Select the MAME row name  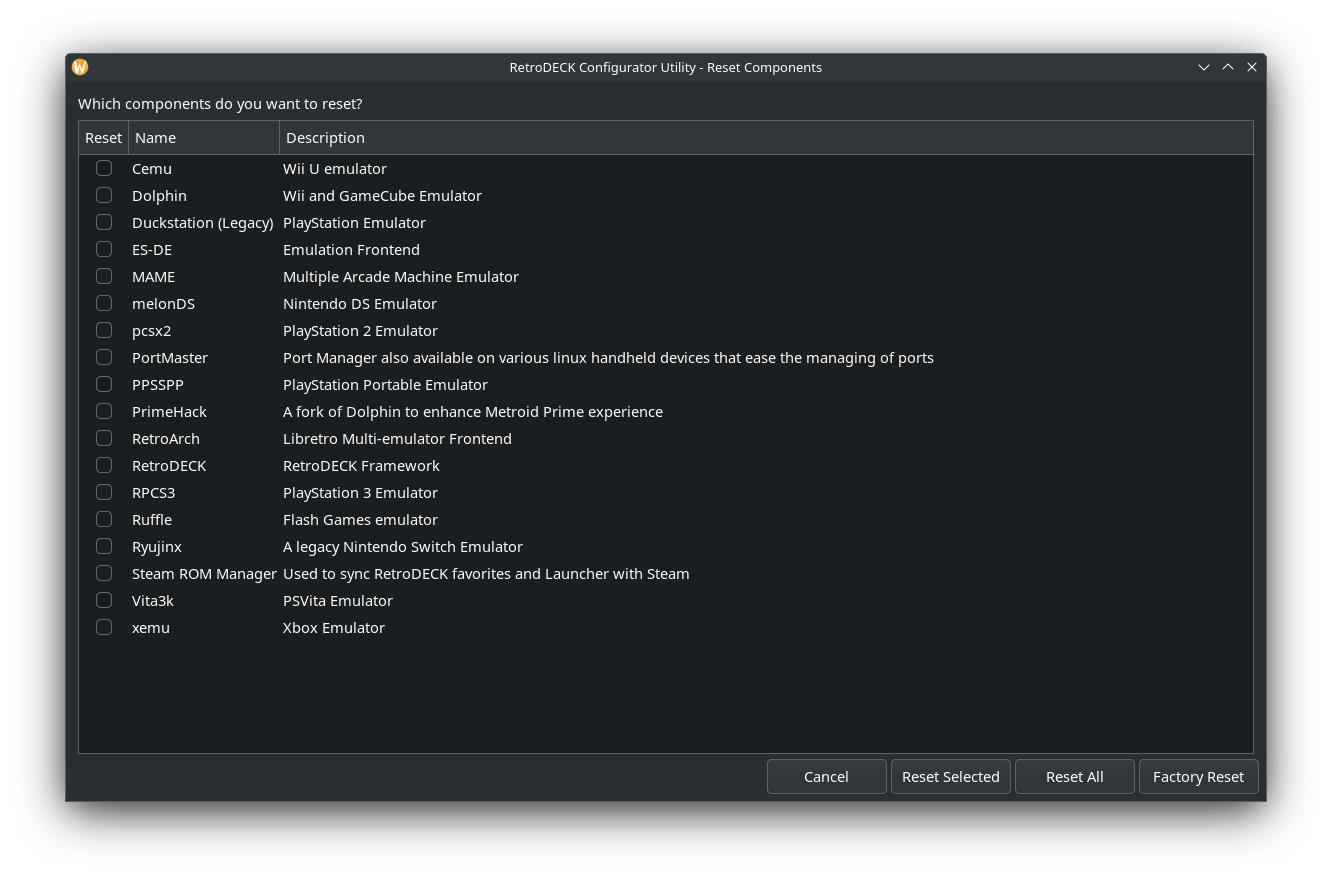pos(154,277)
